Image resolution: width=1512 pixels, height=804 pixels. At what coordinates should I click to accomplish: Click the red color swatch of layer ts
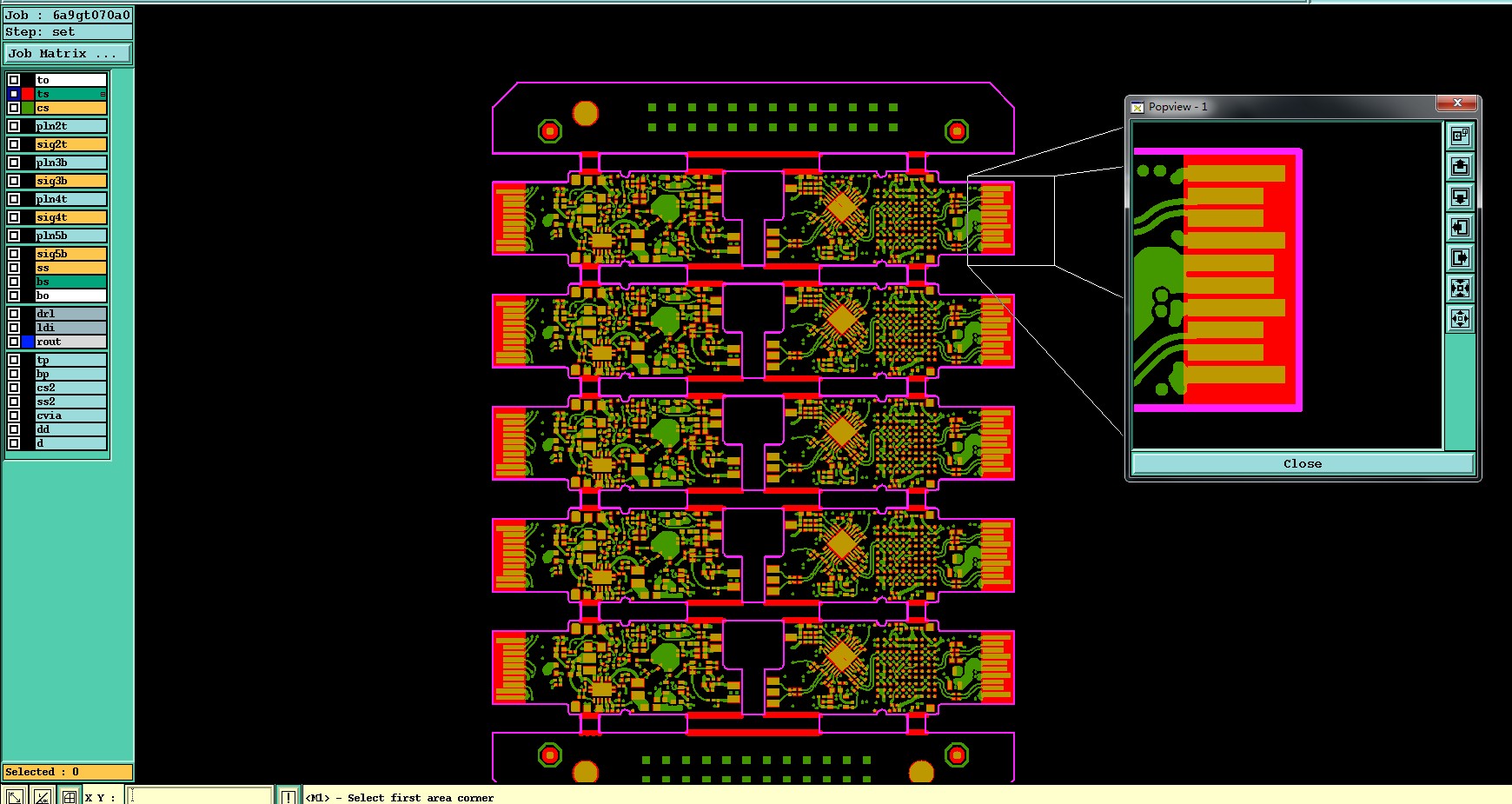[28, 94]
